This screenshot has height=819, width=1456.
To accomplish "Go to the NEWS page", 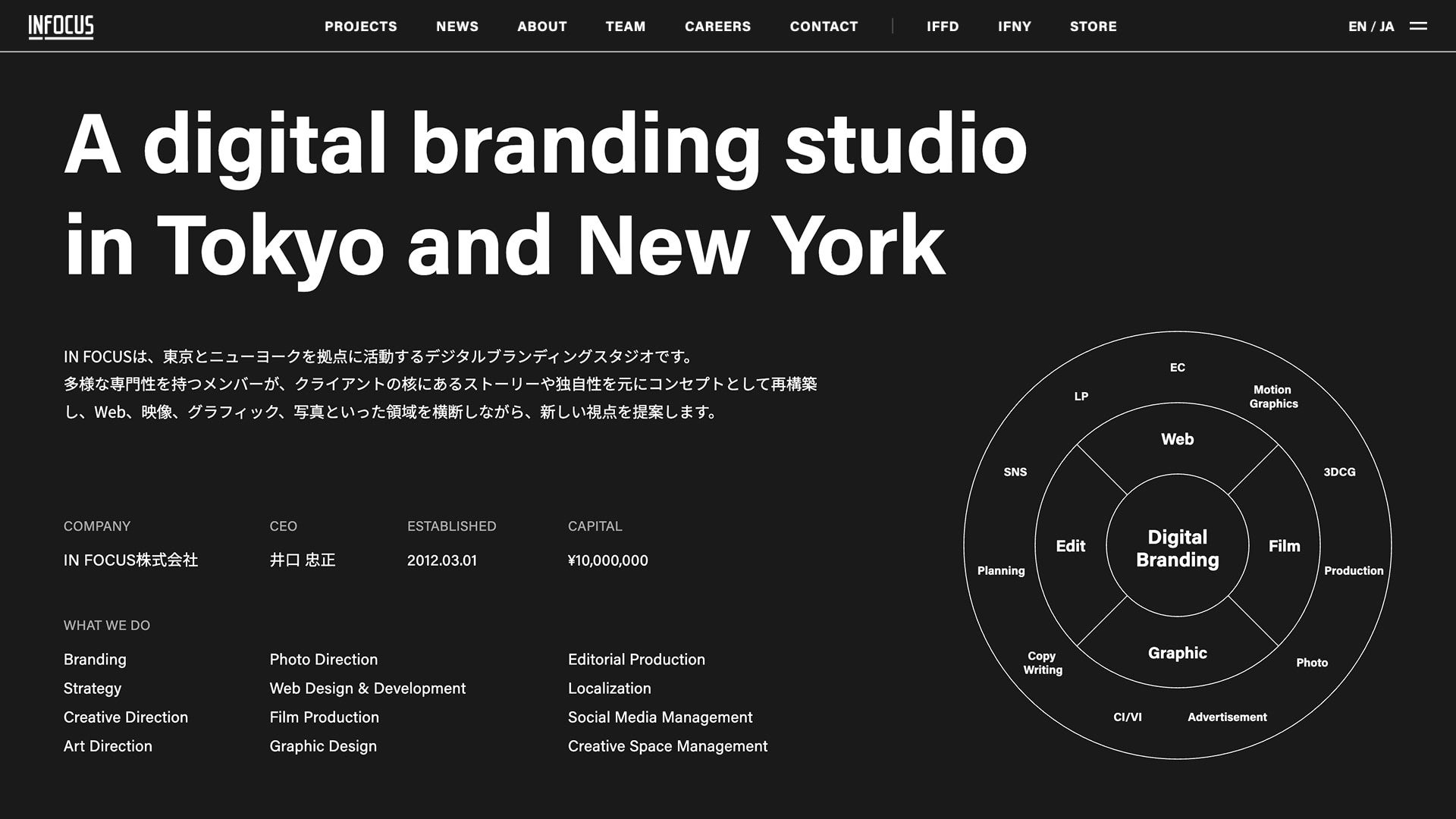I will [x=457, y=27].
